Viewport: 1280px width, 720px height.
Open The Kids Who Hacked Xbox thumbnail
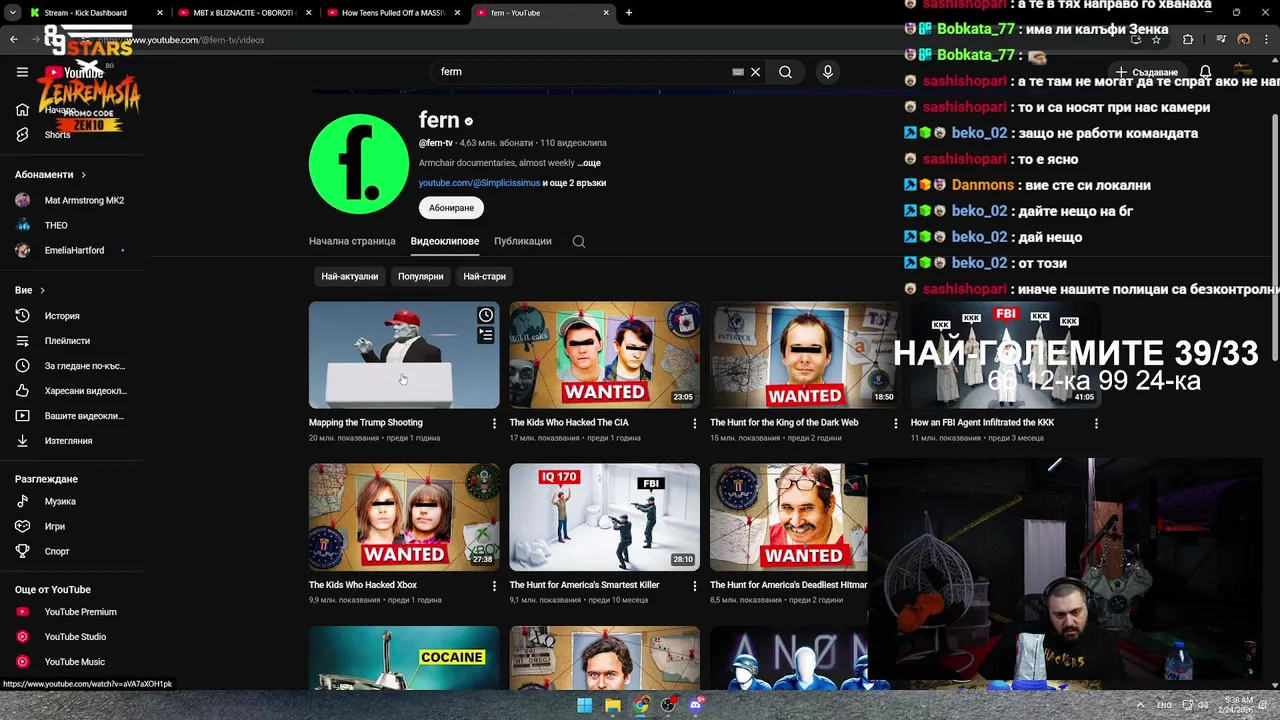[x=404, y=517]
